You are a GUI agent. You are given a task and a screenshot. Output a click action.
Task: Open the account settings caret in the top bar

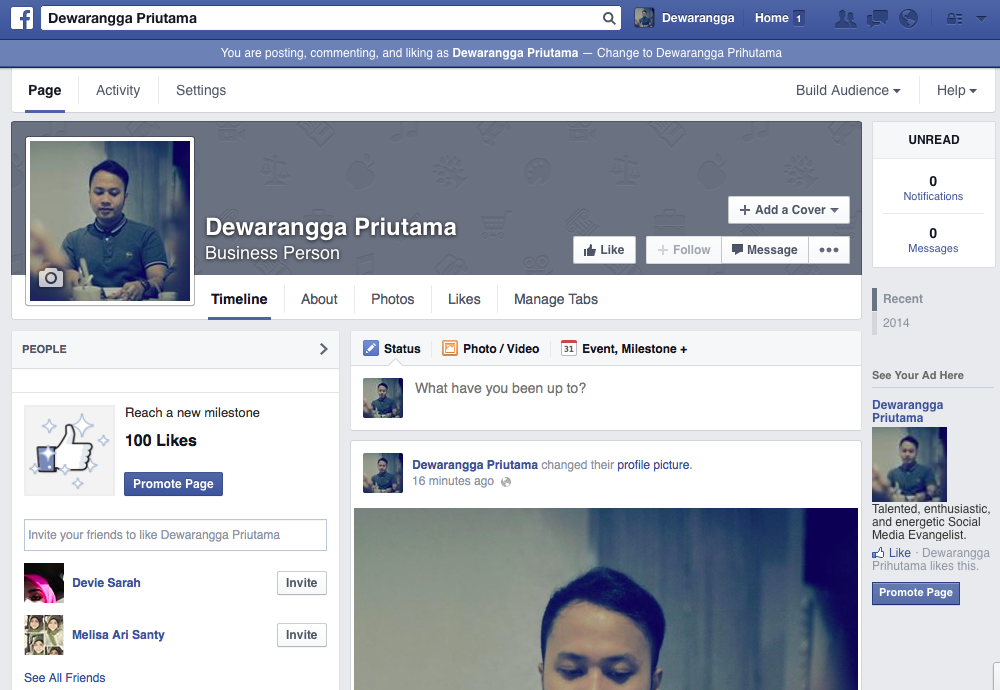click(x=983, y=17)
